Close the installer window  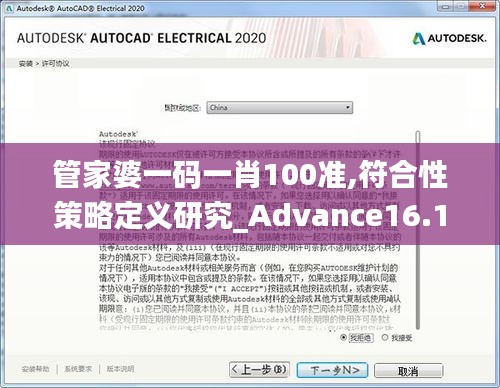pyautogui.click(x=482, y=6)
